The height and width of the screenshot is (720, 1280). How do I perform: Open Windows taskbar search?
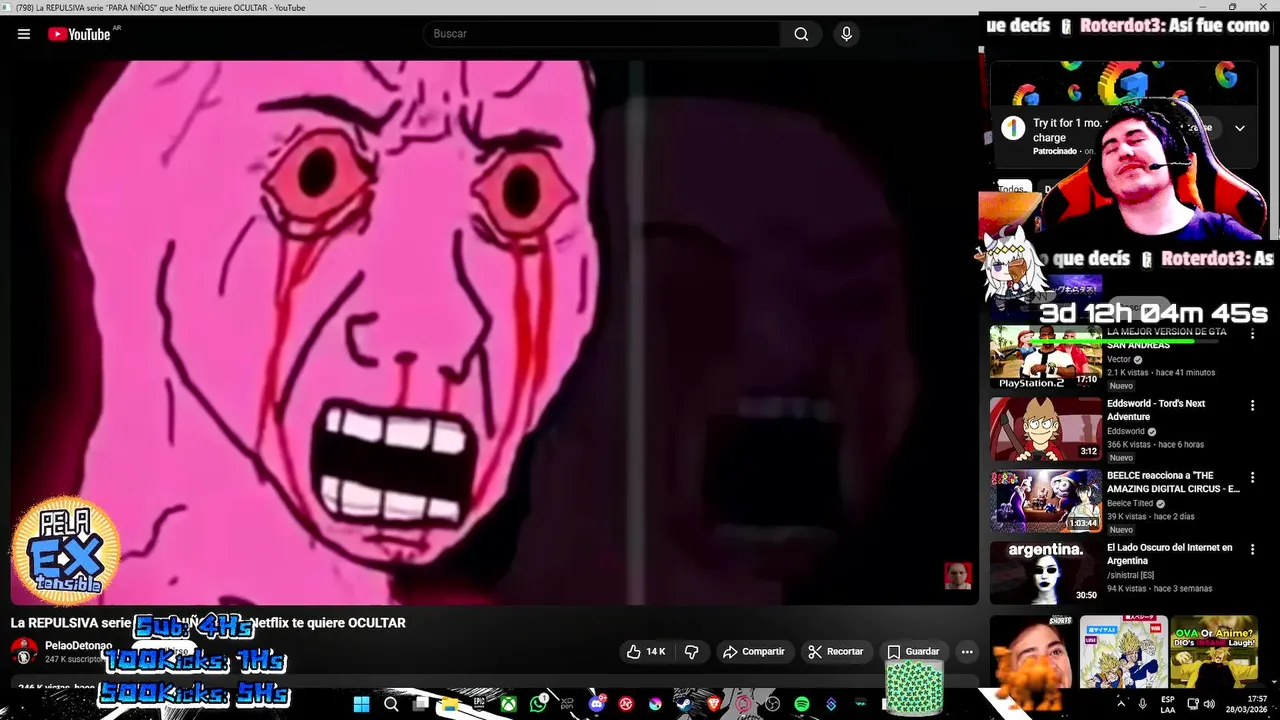(x=391, y=704)
